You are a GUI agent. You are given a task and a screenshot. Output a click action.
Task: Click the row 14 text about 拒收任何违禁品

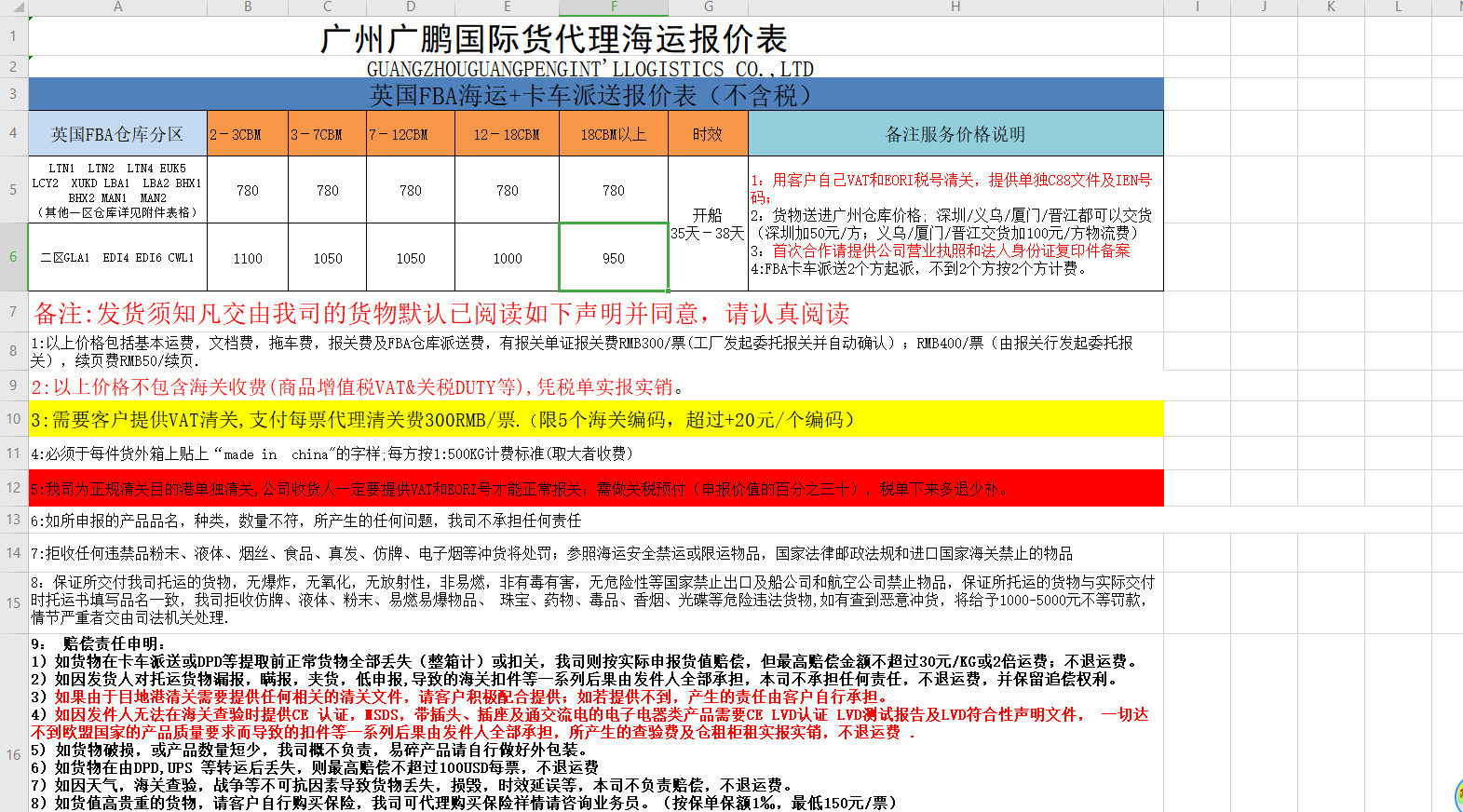pos(551,553)
